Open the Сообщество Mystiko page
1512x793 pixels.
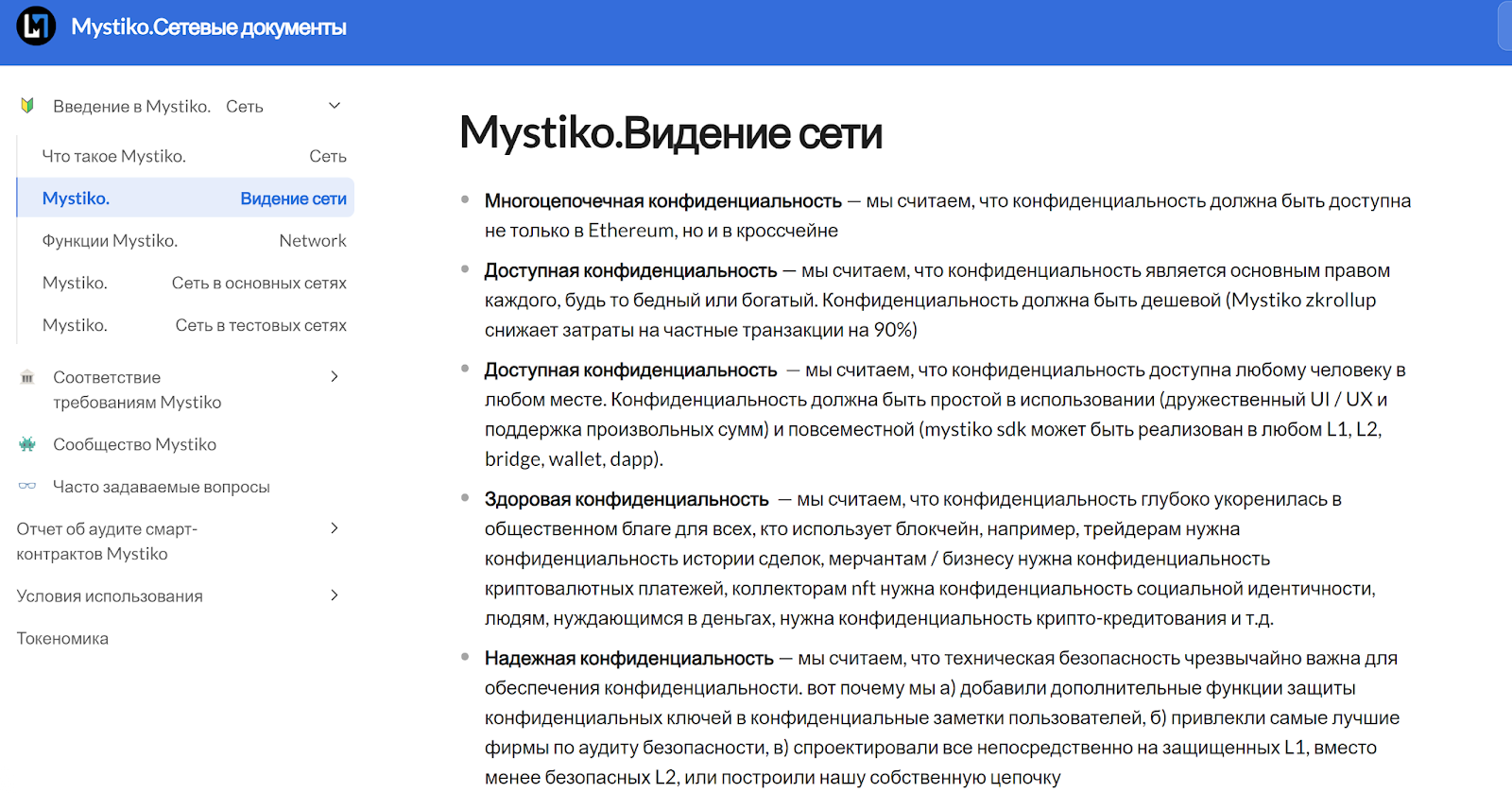[134, 444]
